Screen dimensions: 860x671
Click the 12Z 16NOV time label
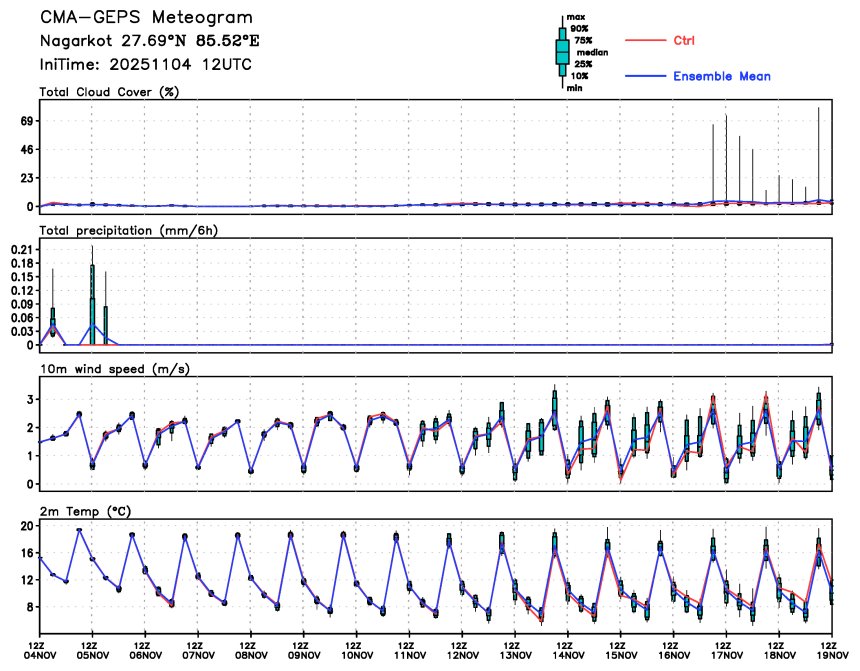pyautogui.click(x=674, y=650)
